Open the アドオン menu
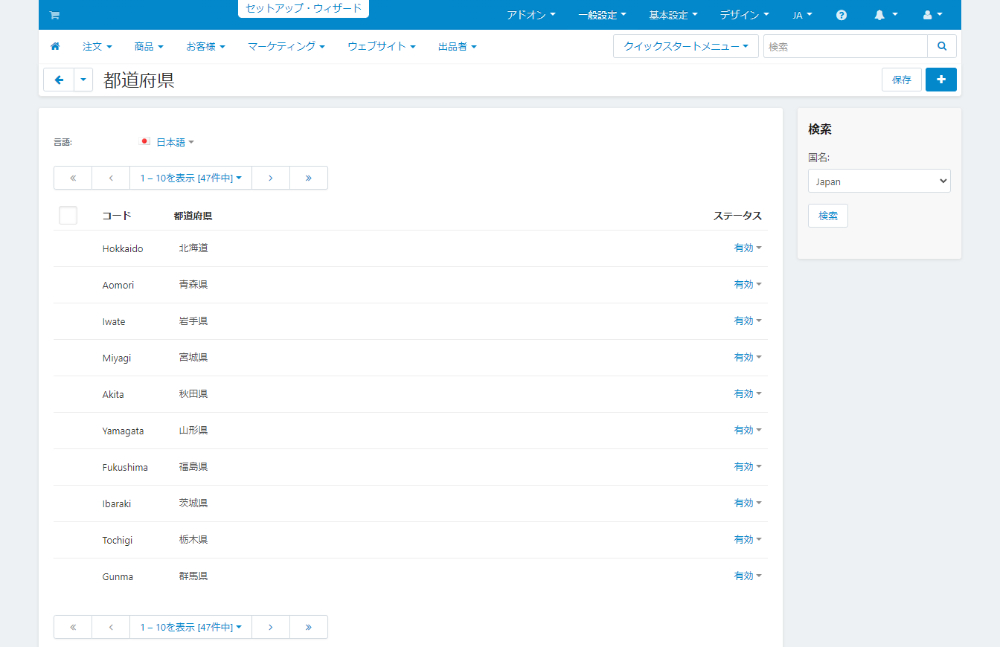Viewport: 1000px width, 647px height. 531,15
